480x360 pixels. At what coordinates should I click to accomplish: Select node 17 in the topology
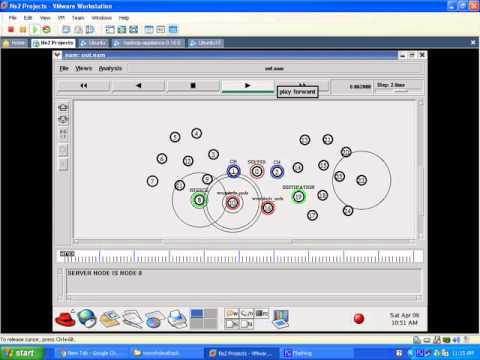tap(312, 215)
